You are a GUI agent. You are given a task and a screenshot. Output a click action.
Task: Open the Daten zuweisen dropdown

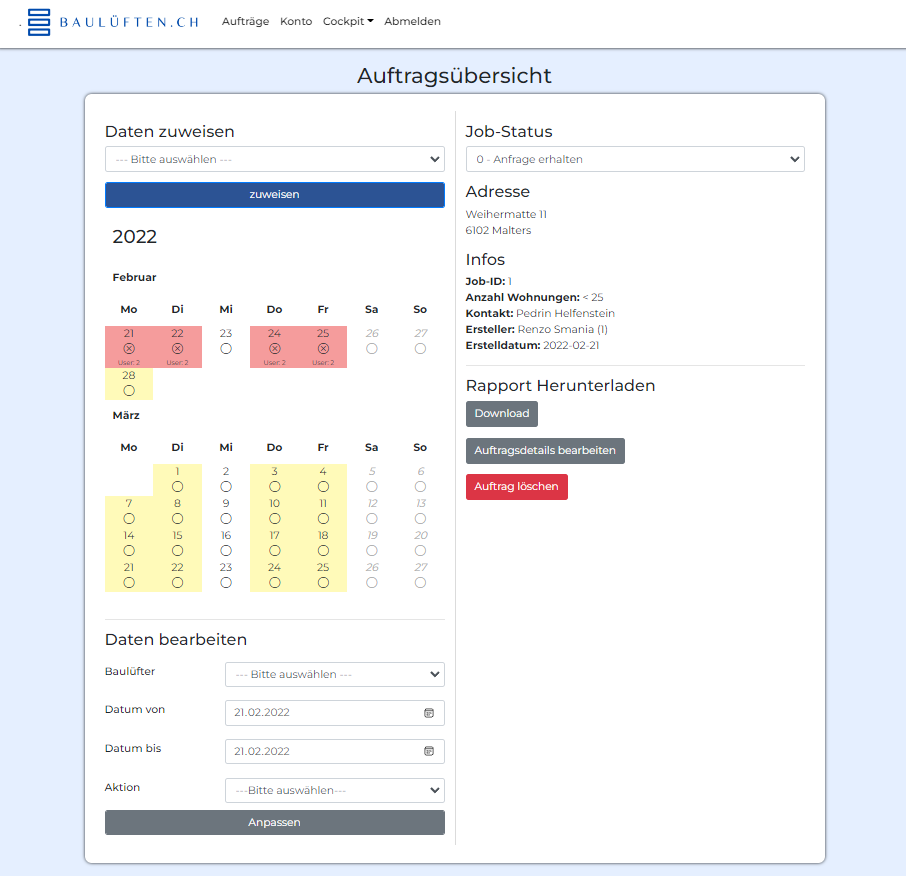tap(274, 159)
